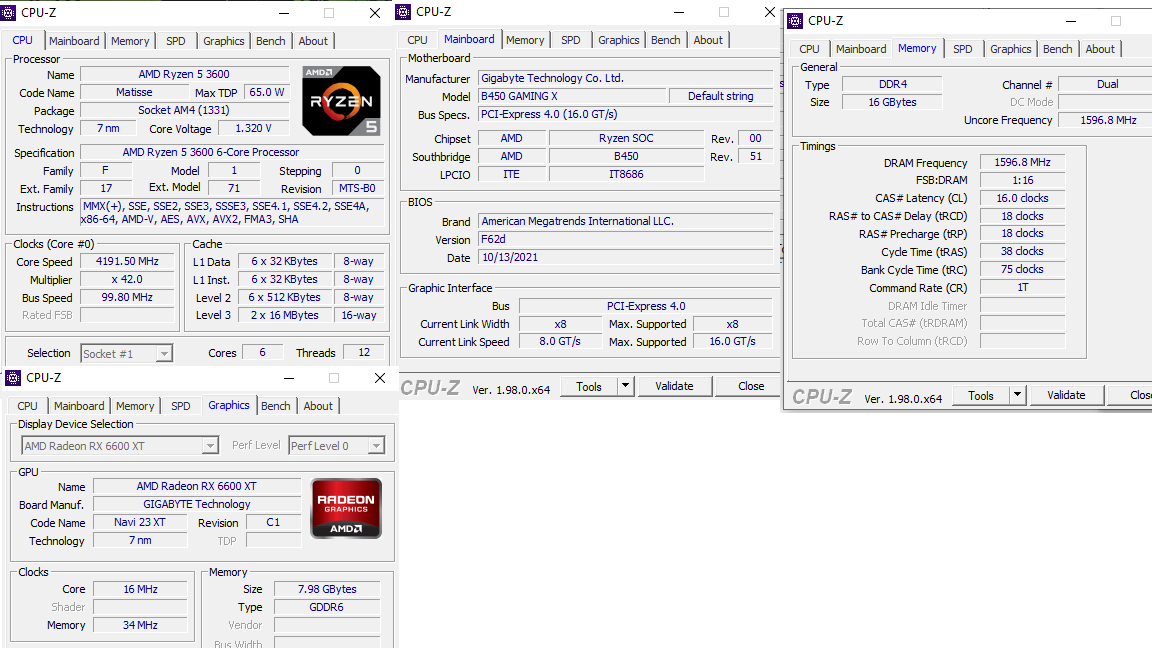Open SPD tab in the CPU window
Image resolution: width=1152 pixels, height=648 pixels.
(176, 41)
